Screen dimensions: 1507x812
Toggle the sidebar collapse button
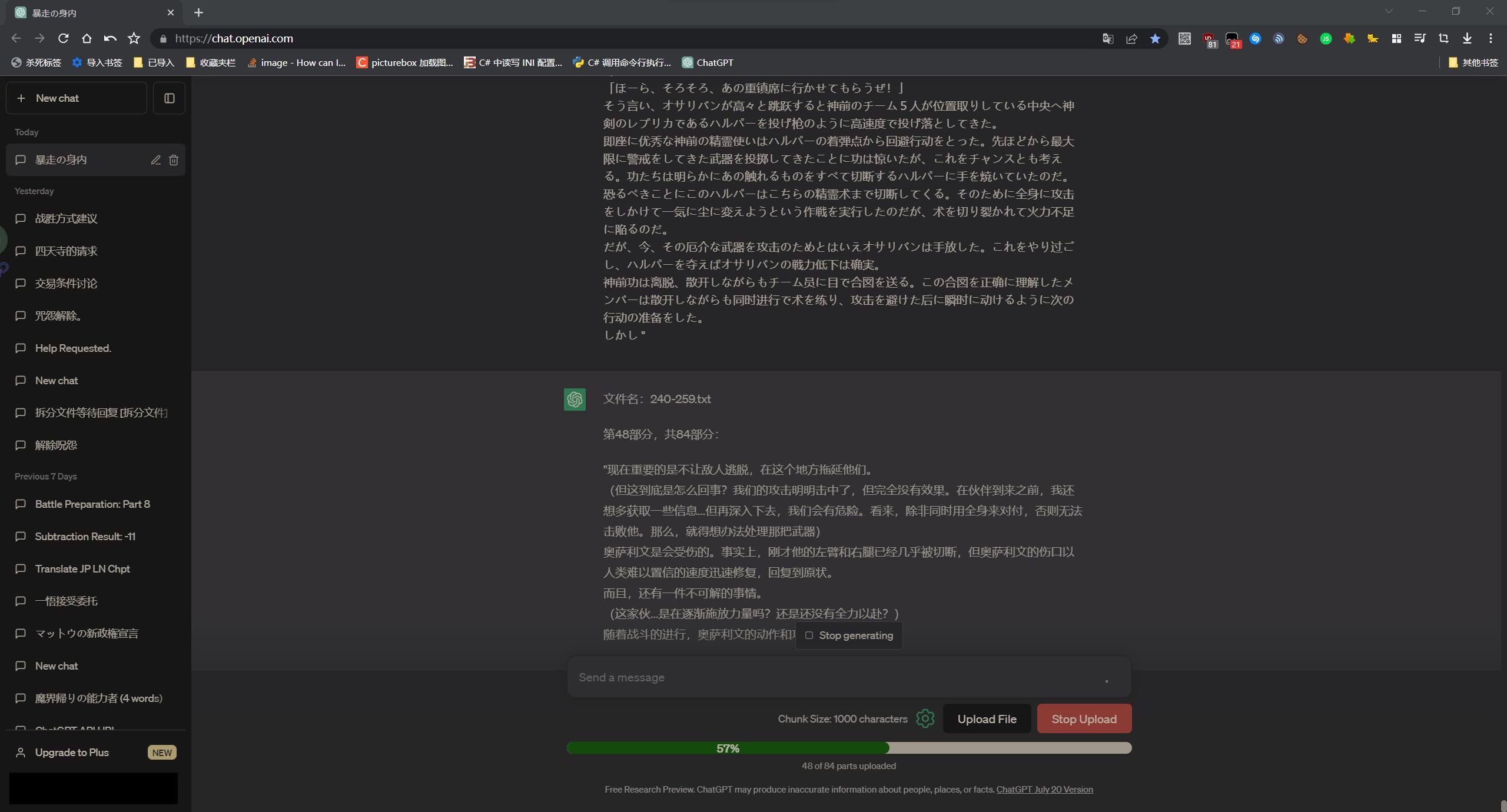coord(169,98)
